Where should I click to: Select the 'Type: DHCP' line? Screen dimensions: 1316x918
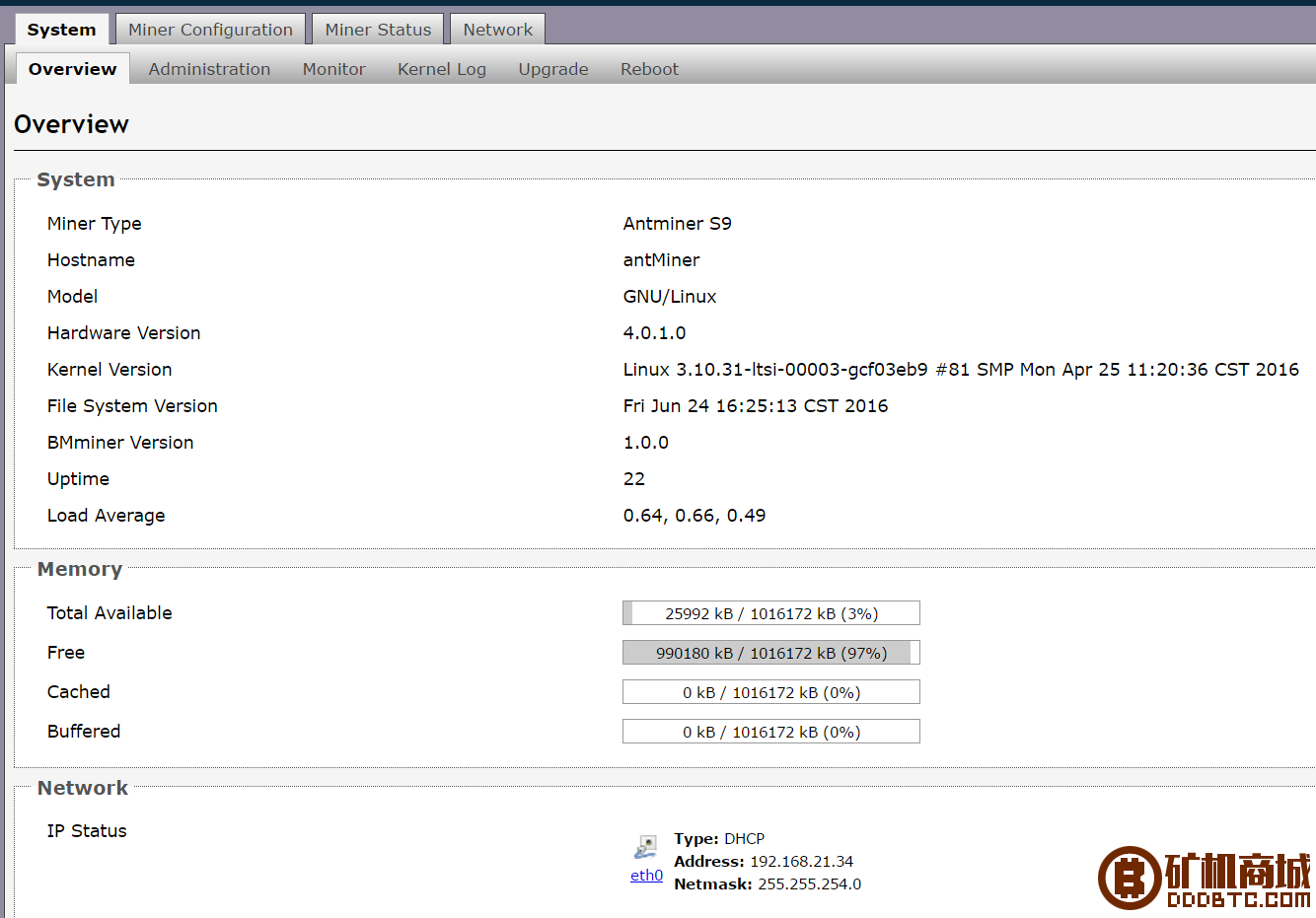click(x=719, y=839)
